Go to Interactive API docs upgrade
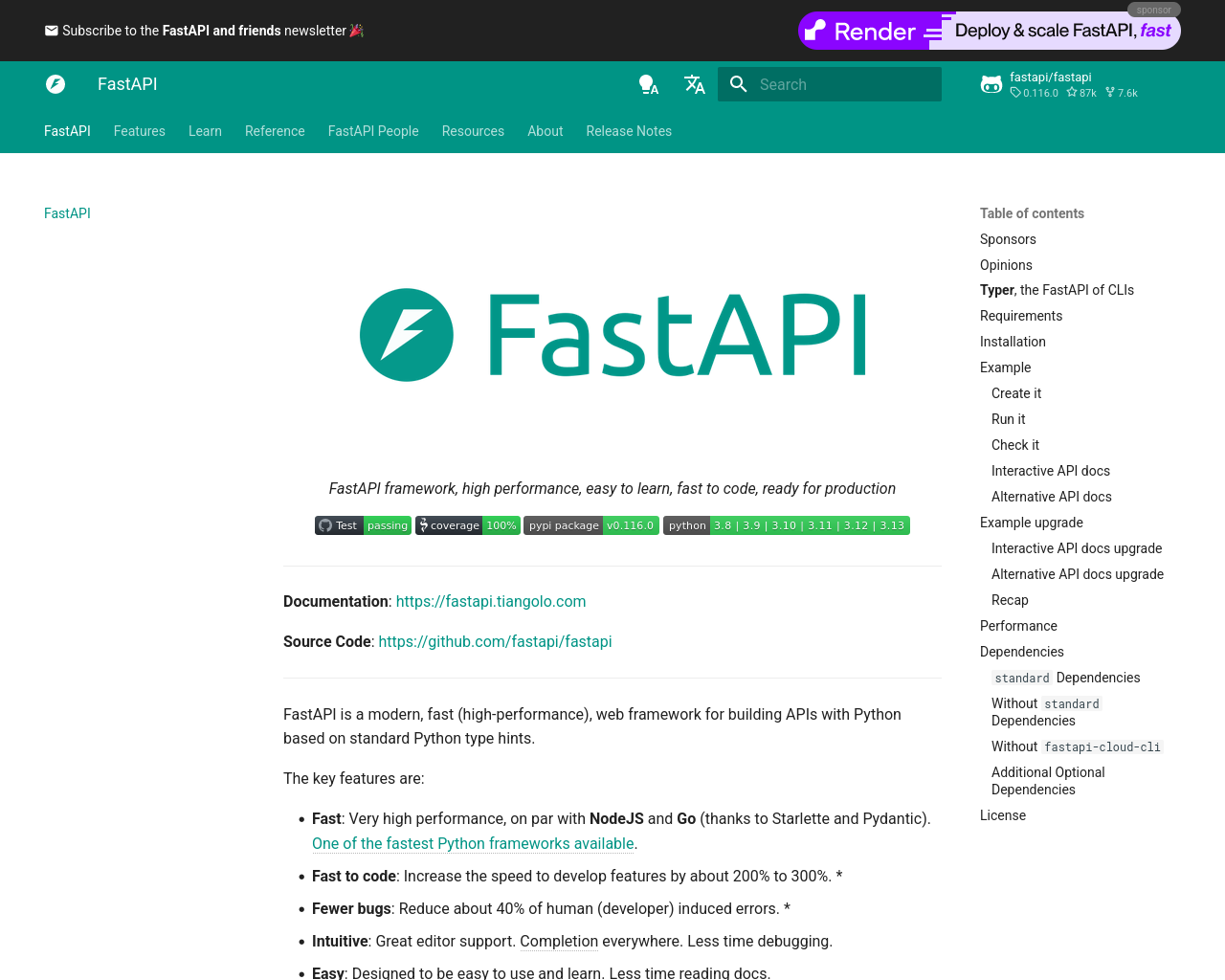1225x980 pixels. [x=1077, y=548]
